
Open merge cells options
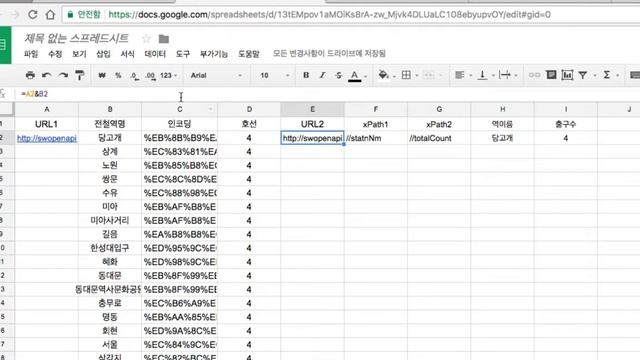pos(429,75)
